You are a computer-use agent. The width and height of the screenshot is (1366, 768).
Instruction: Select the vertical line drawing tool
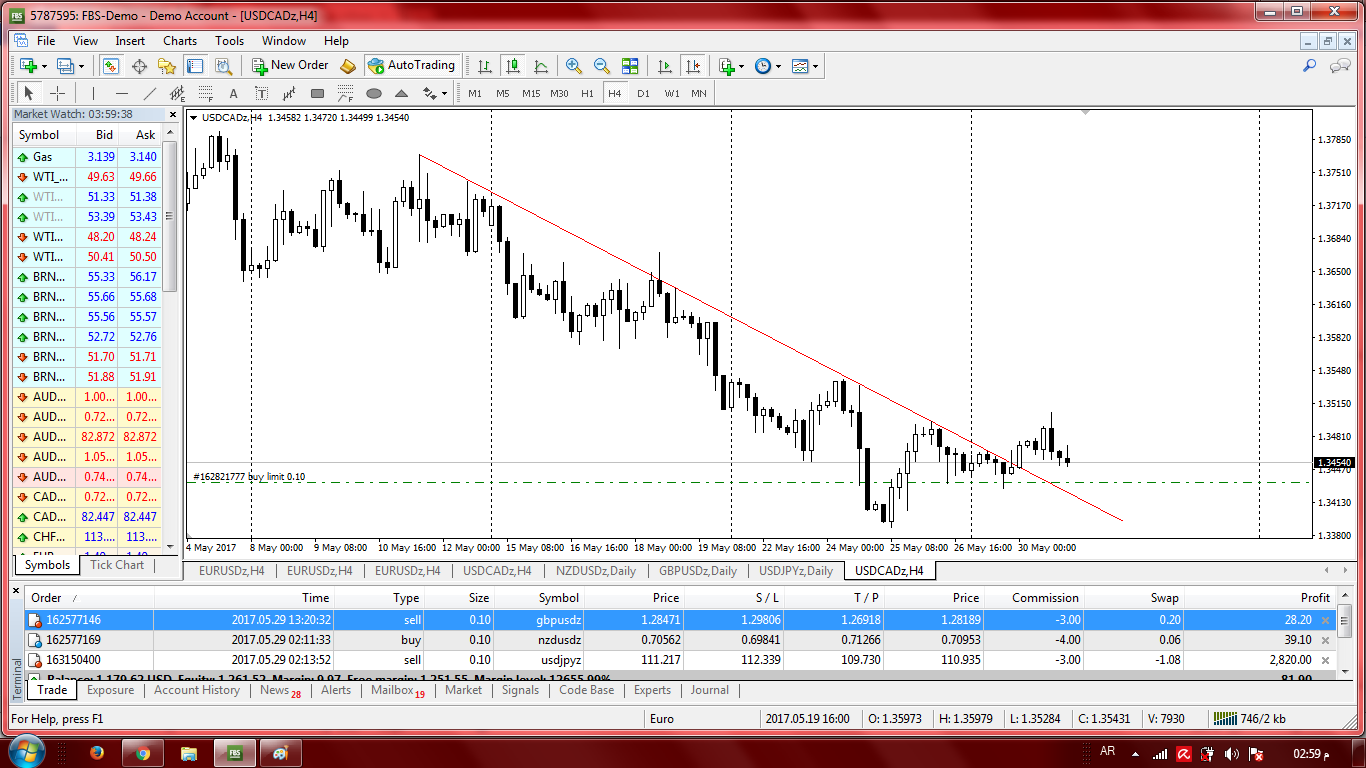[93, 93]
